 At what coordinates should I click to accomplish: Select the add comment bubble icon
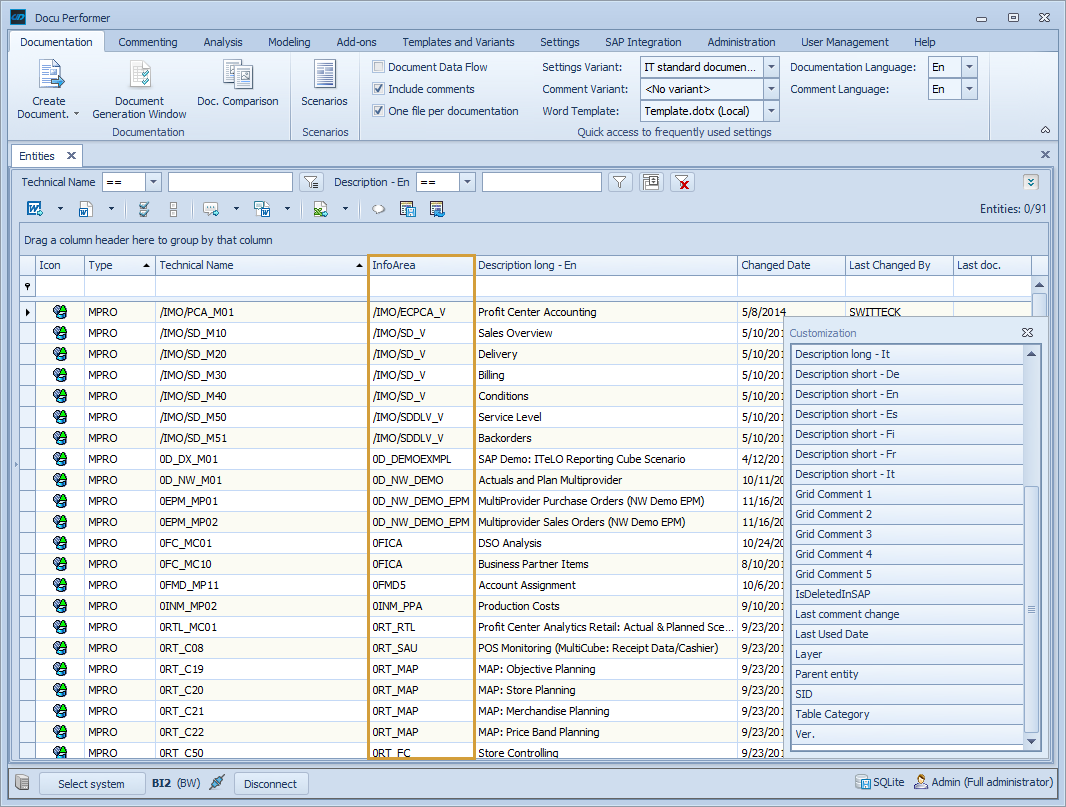click(209, 209)
